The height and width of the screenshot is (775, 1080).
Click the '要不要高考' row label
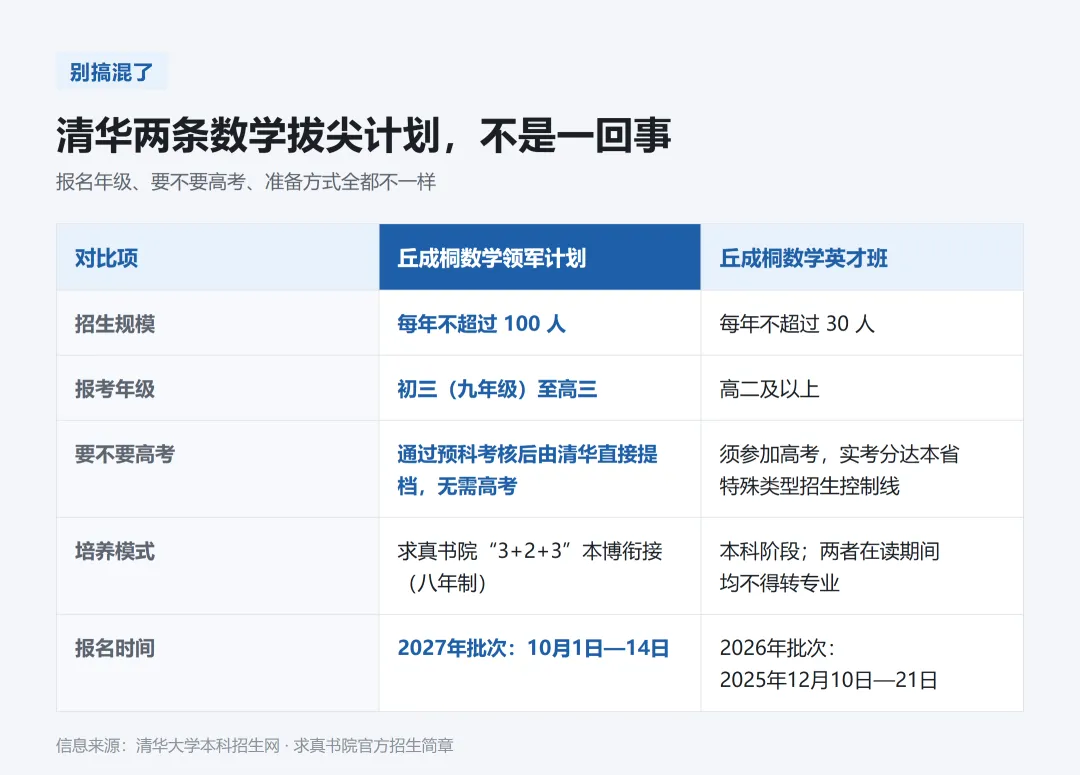click(125, 454)
